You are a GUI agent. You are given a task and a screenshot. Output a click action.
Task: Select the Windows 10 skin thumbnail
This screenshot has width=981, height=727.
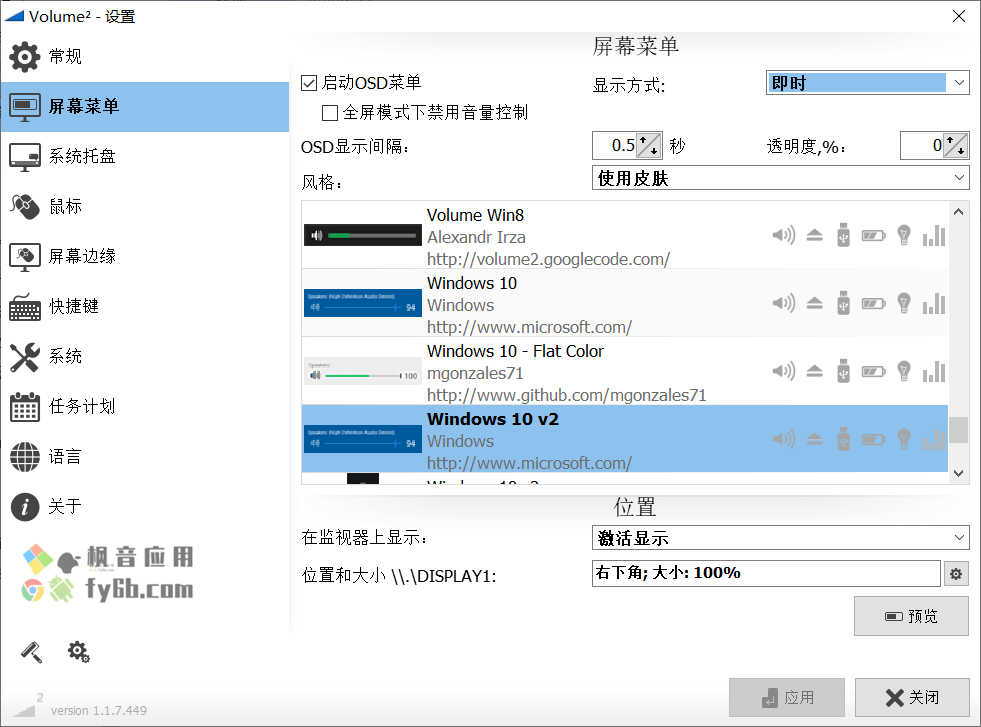pos(363,303)
